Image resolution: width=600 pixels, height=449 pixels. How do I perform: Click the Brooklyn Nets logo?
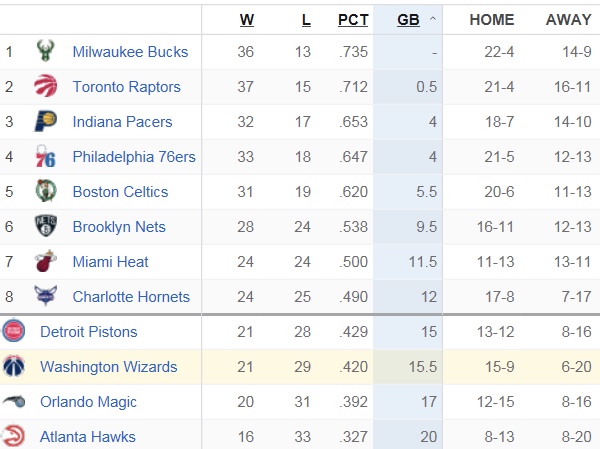pos(45,227)
